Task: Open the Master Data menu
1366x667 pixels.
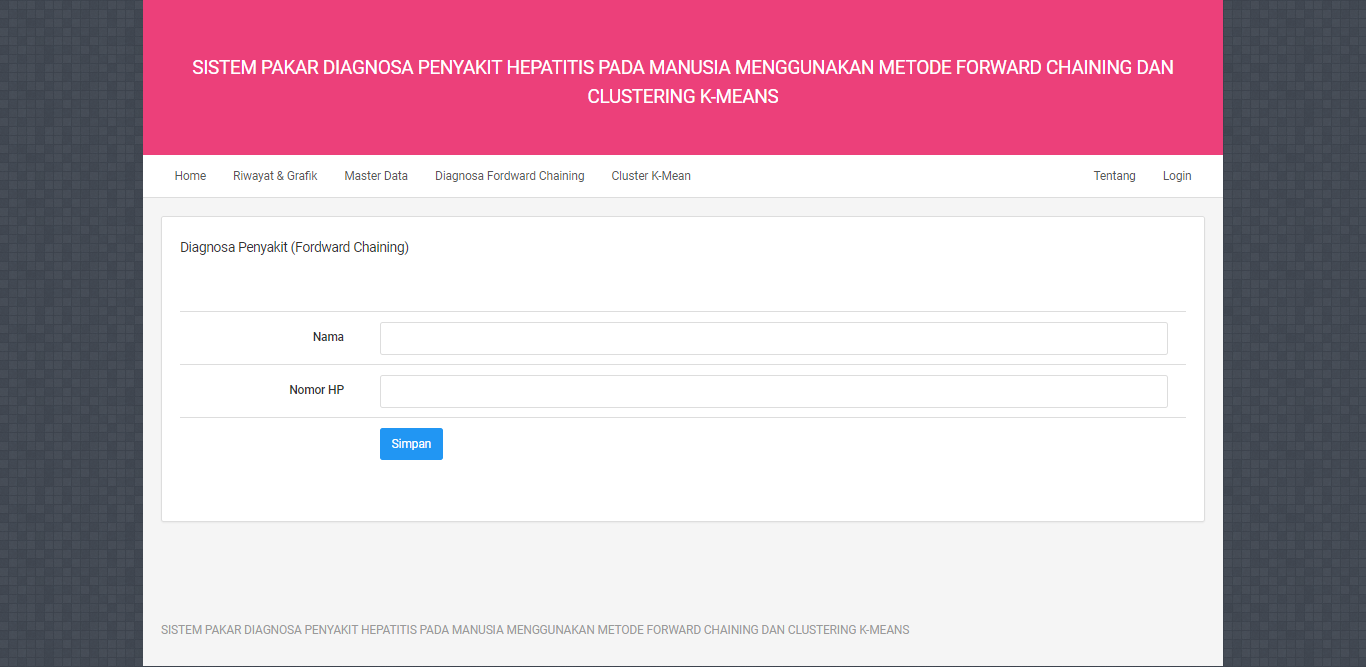Action: (x=376, y=176)
